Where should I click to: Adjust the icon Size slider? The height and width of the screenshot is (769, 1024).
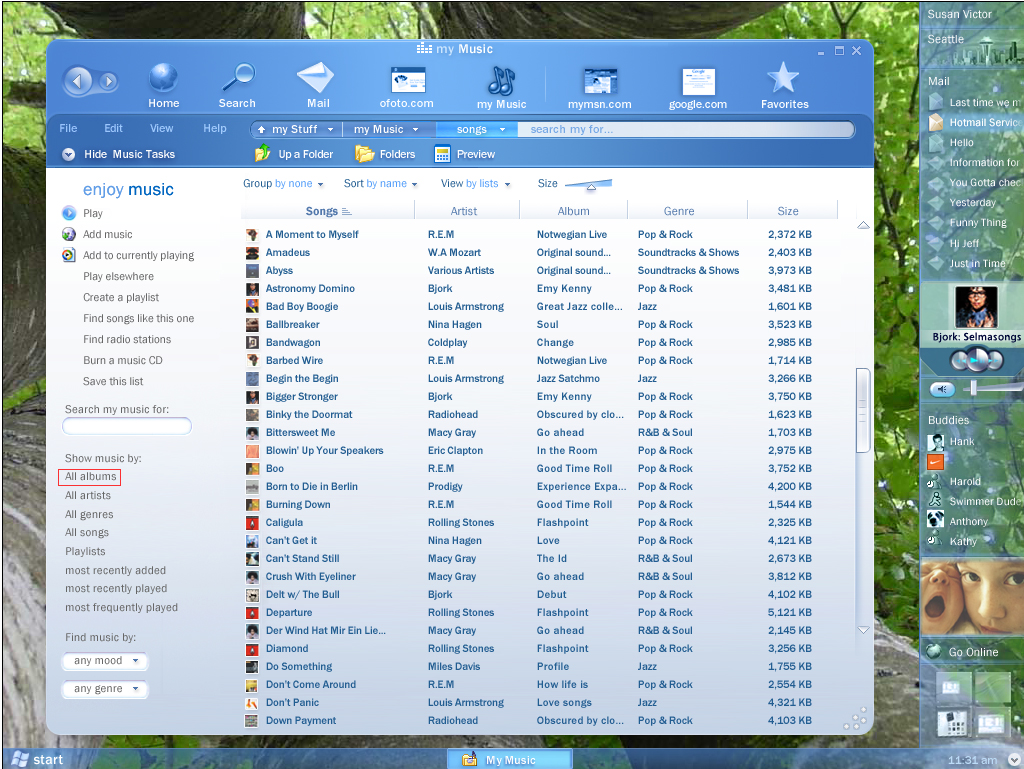pos(590,185)
